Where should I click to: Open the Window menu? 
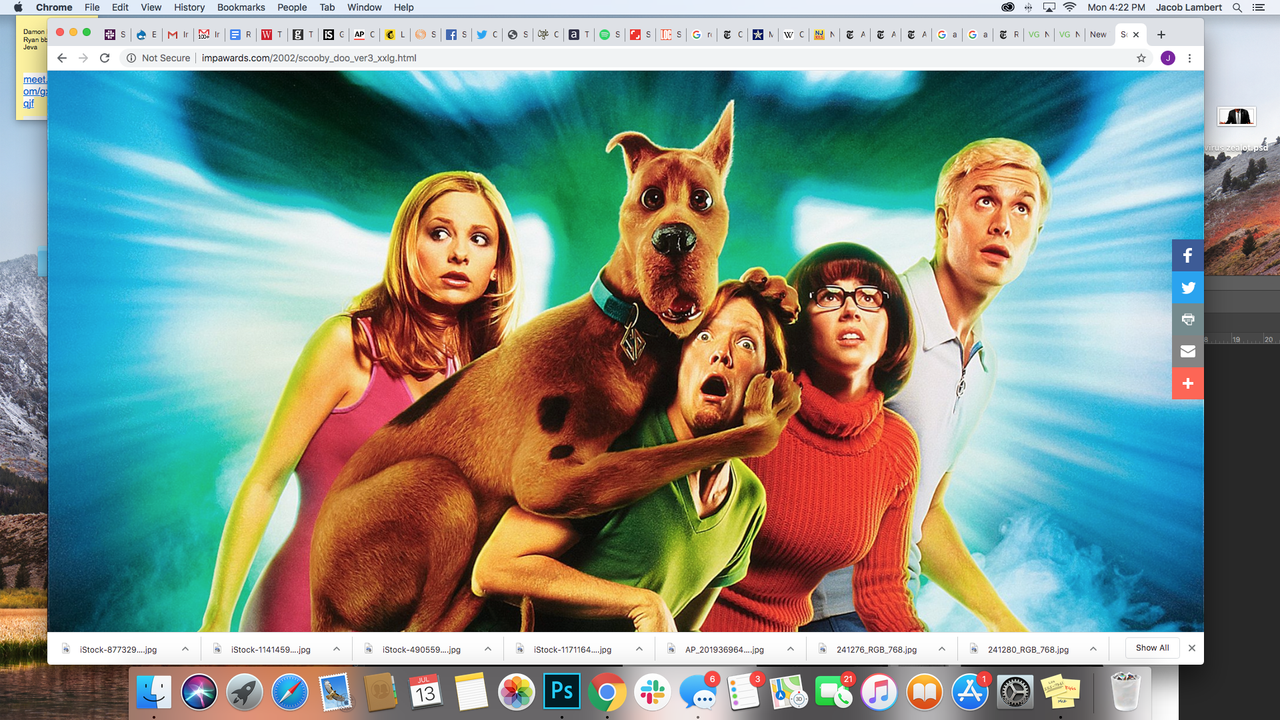click(364, 7)
